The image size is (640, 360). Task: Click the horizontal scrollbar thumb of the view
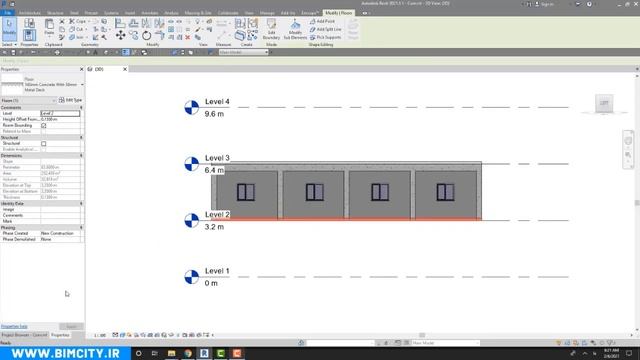pyautogui.click(x=422, y=335)
